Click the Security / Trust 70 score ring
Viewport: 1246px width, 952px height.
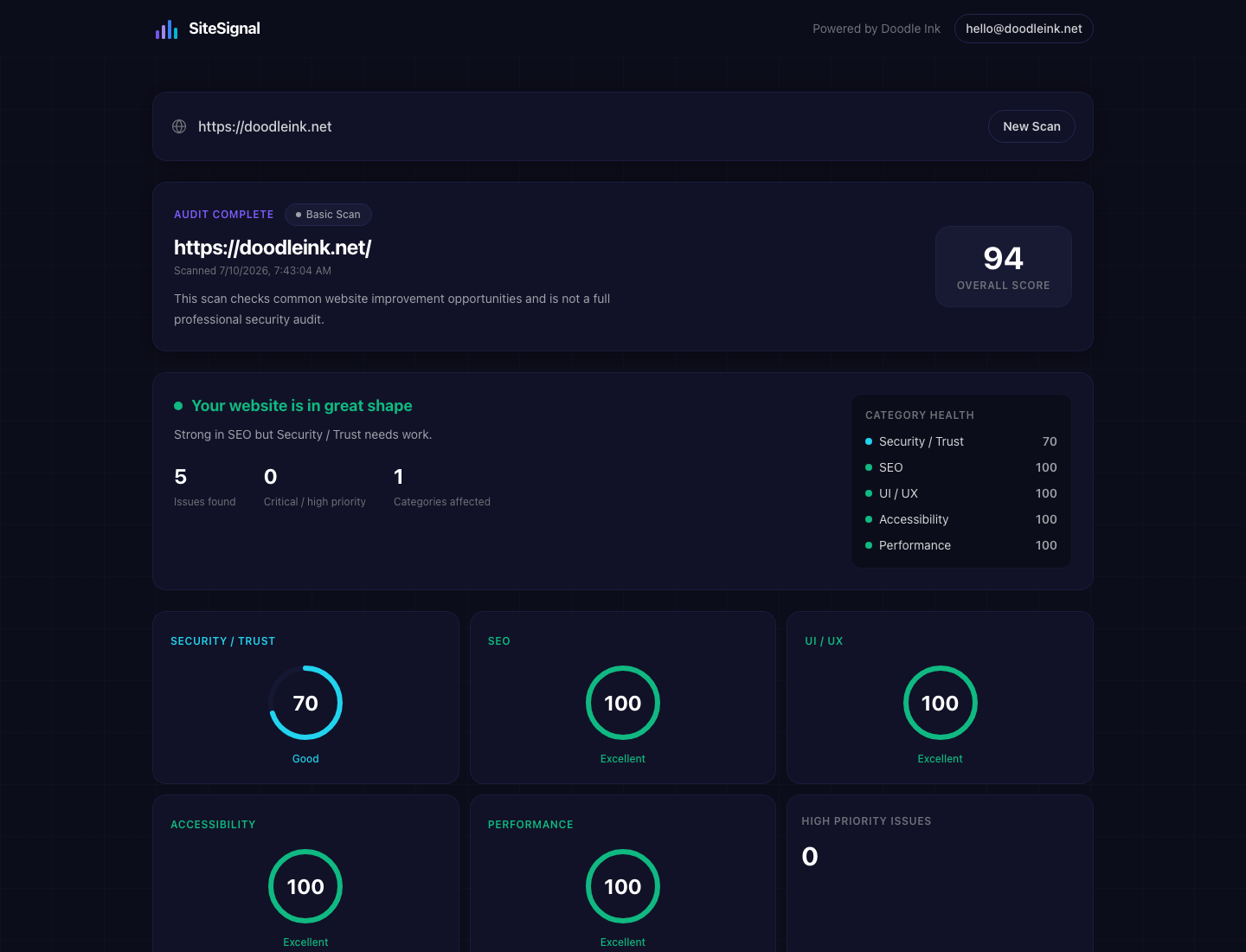tap(305, 703)
